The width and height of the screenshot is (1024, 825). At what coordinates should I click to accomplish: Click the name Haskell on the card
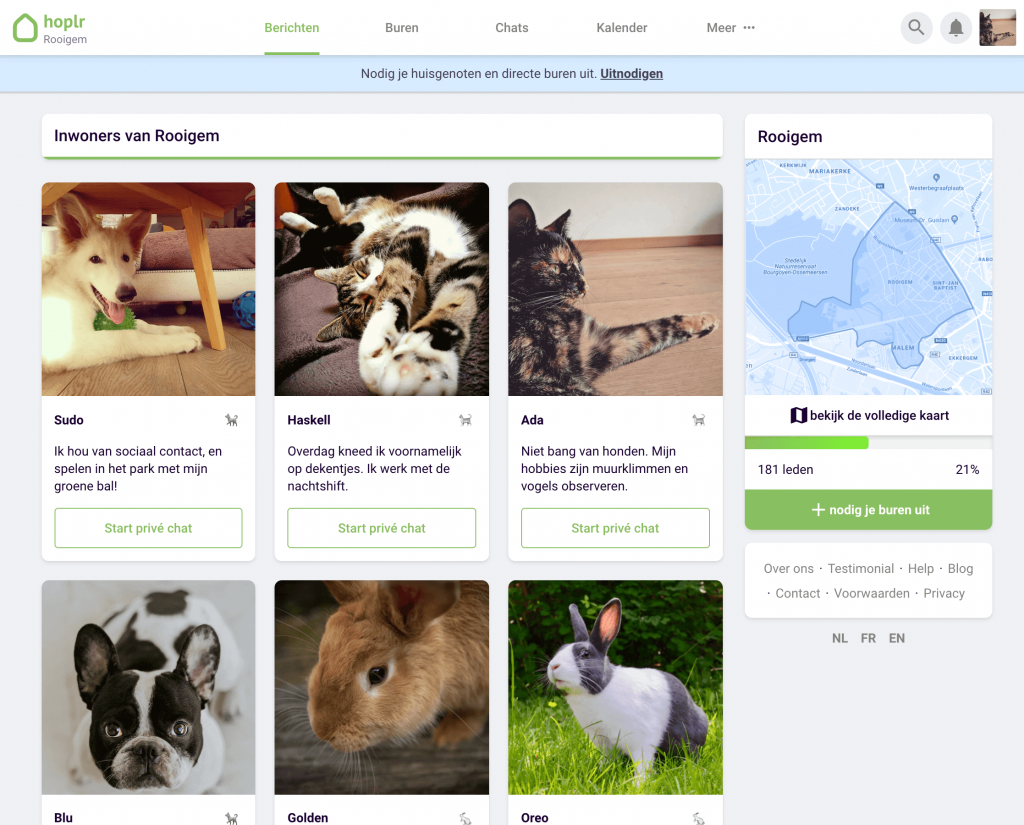[x=309, y=420]
